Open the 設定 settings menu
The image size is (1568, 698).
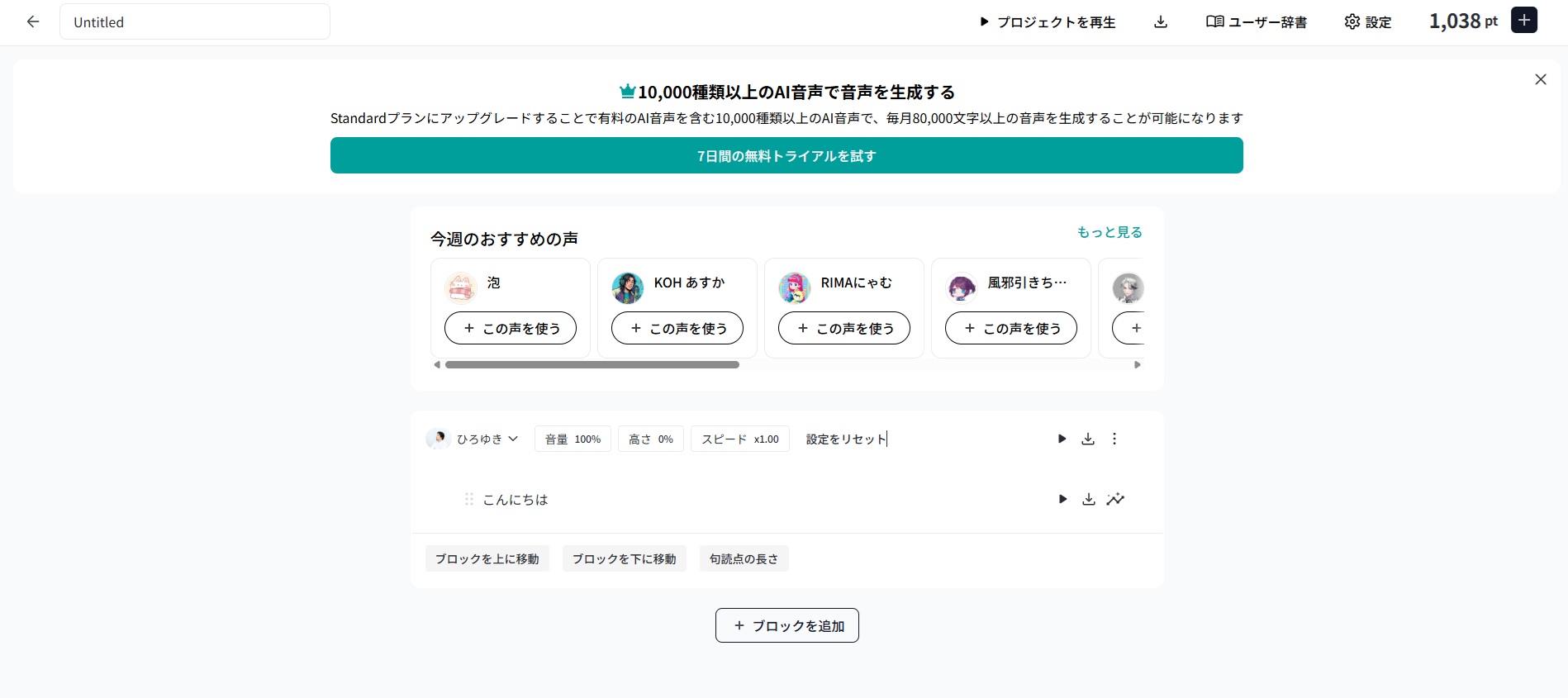[1368, 22]
